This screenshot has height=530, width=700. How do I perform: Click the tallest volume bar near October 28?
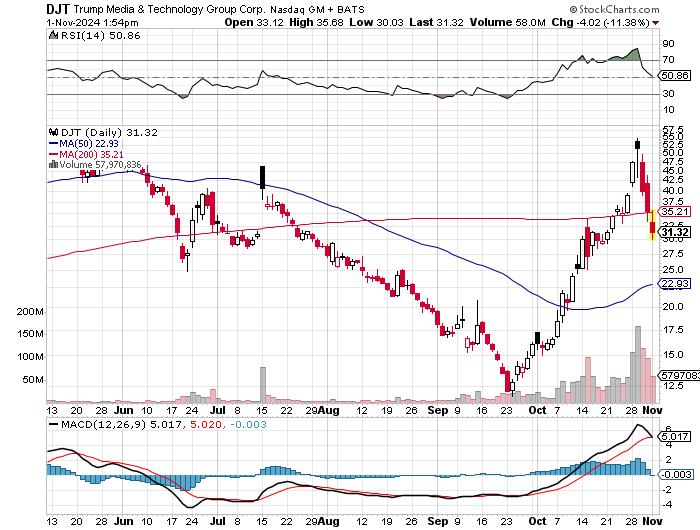[x=638, y=364]
